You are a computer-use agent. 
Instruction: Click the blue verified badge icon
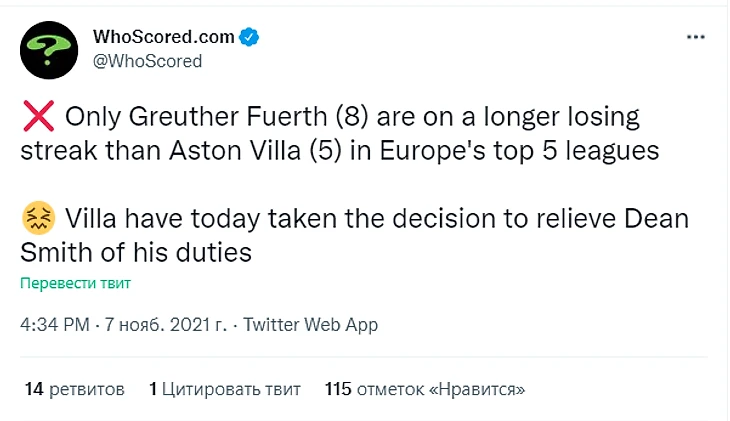pyautogui.click(x=249, y=38)
